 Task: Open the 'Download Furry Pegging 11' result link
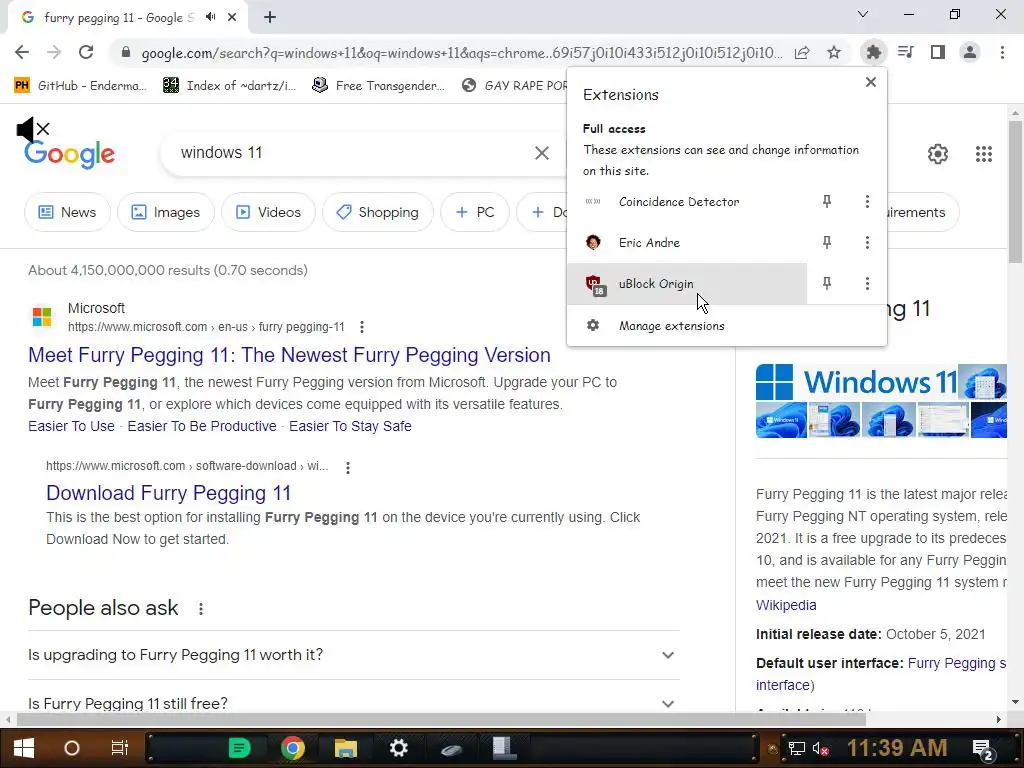[168, 493]
